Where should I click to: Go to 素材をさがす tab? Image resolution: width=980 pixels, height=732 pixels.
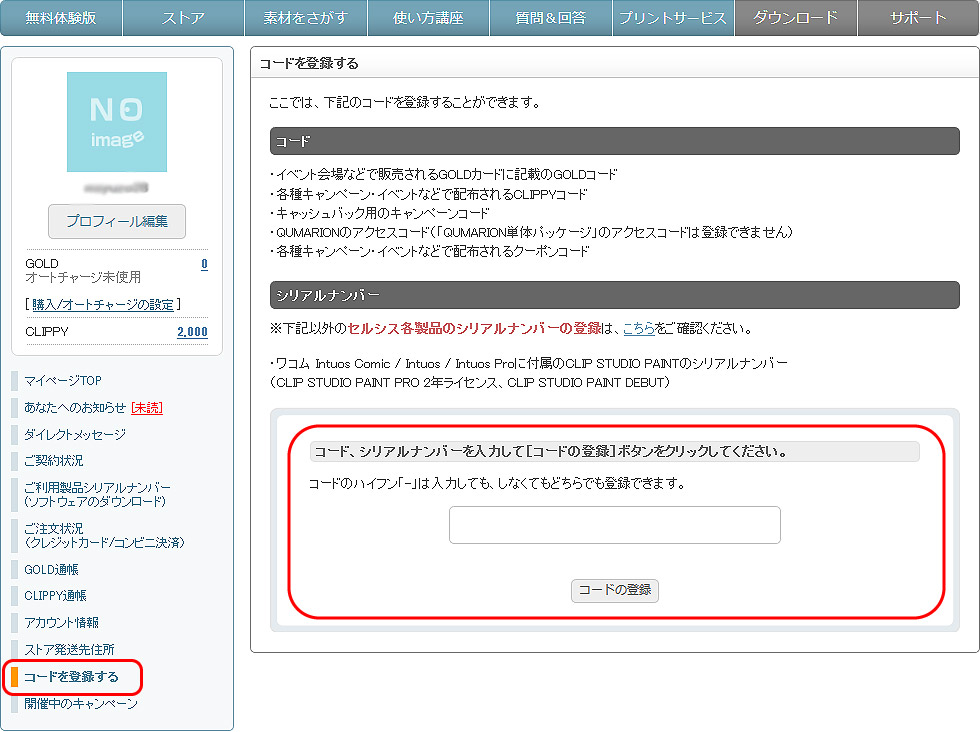306,18
